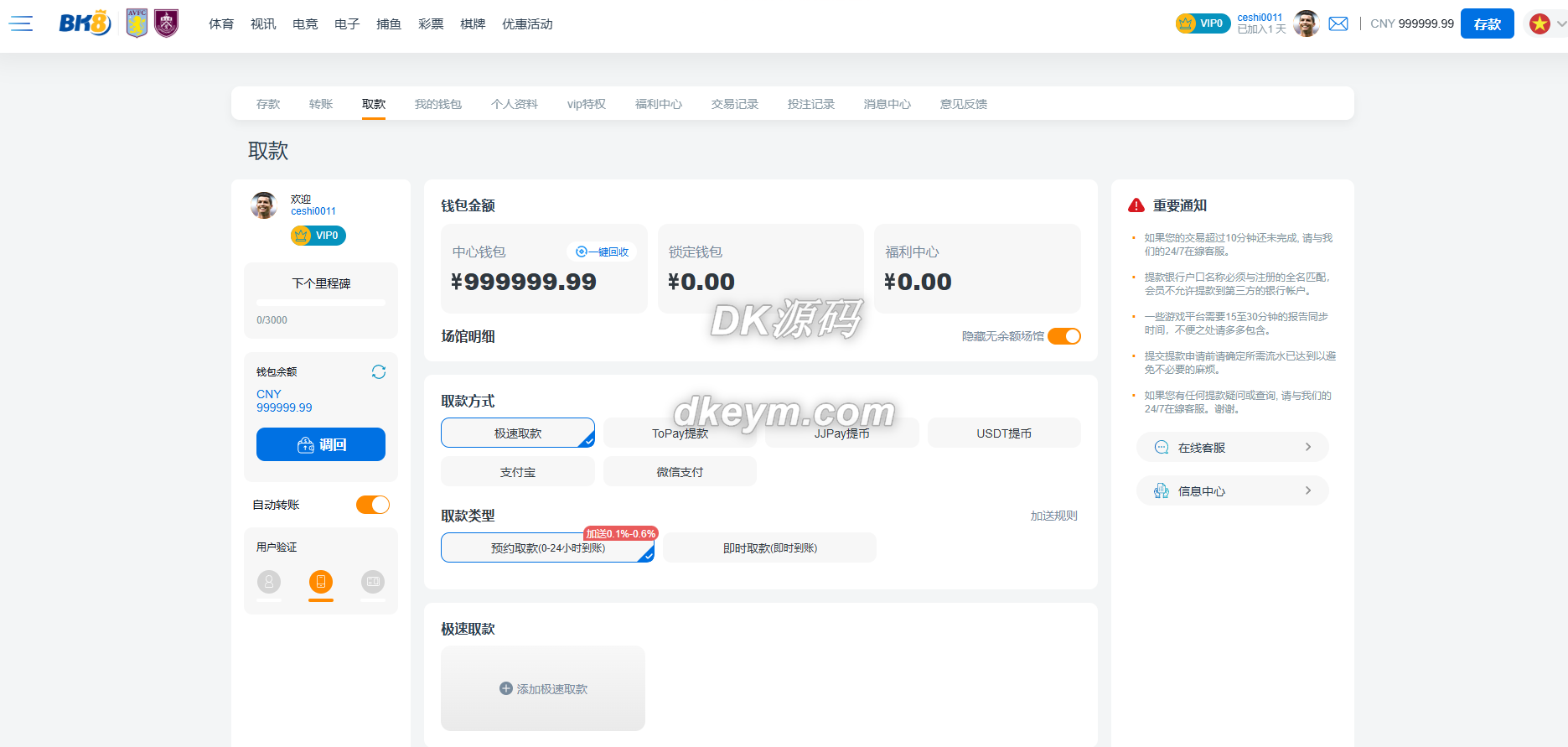Click the milestone progress bar
Image resolution: width=1568 pixels, height=747 pixels.
click(x=321, y=303)
